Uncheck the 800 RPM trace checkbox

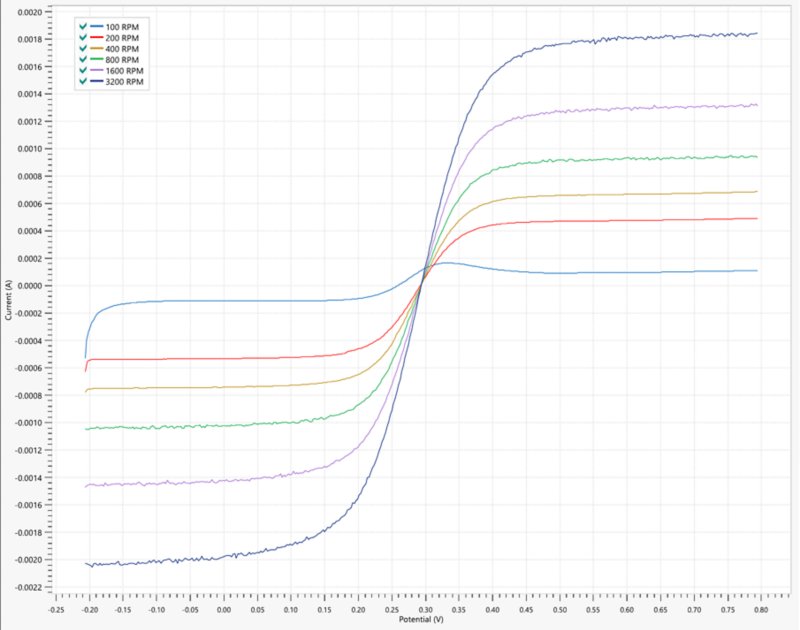point(83,60)
